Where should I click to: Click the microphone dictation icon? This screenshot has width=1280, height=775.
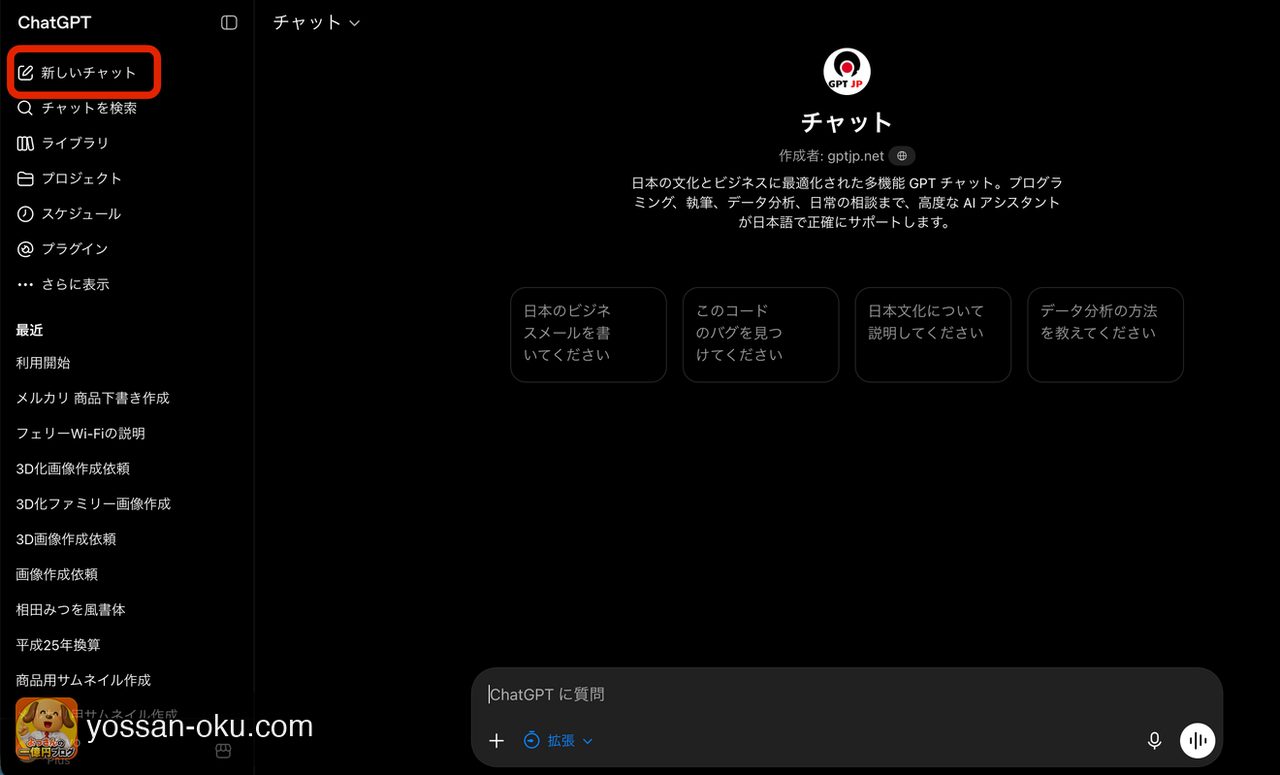click(x=1154, y=741)
